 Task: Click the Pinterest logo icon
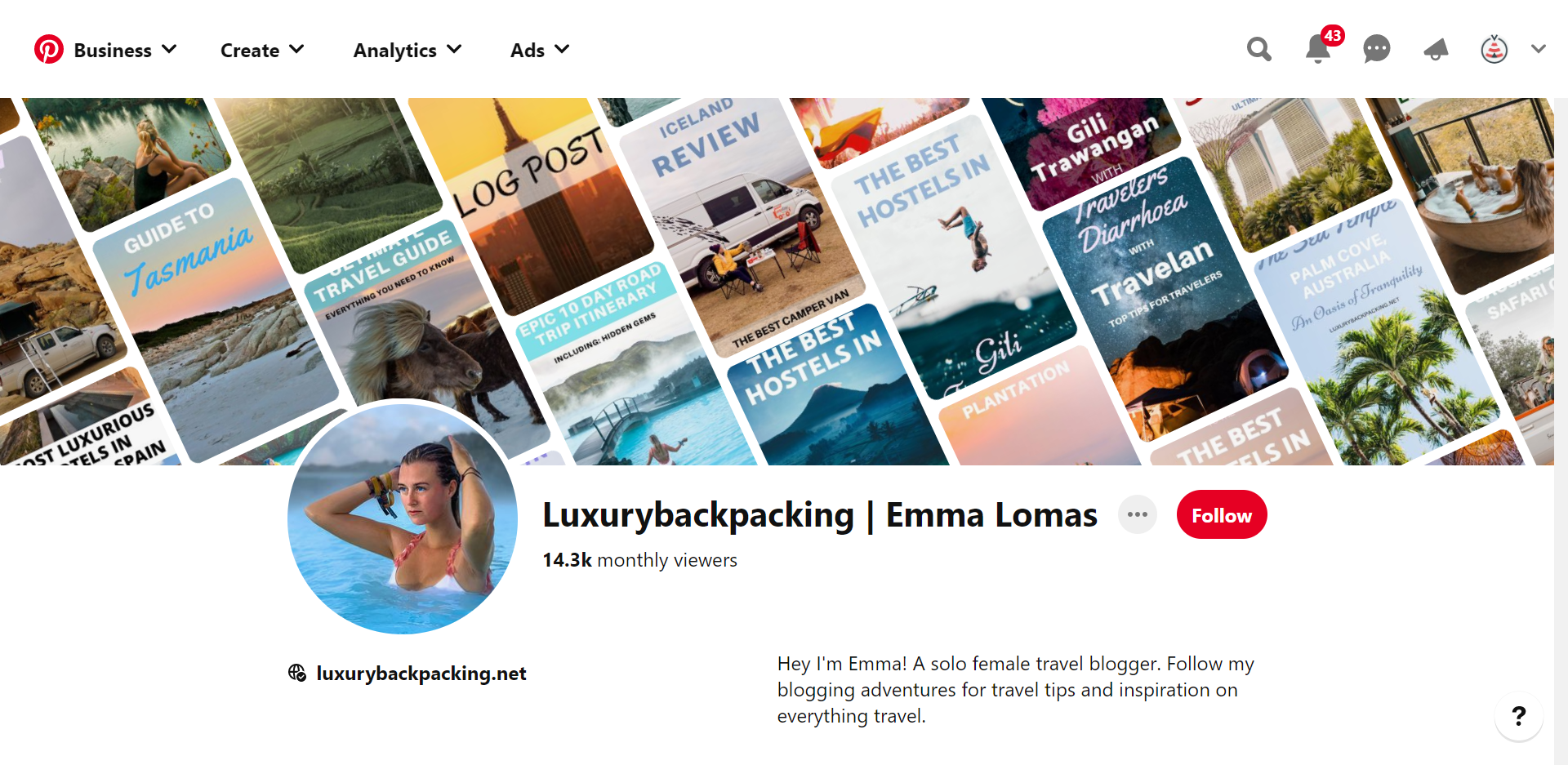pyautogui.click(x=48, y=50)
